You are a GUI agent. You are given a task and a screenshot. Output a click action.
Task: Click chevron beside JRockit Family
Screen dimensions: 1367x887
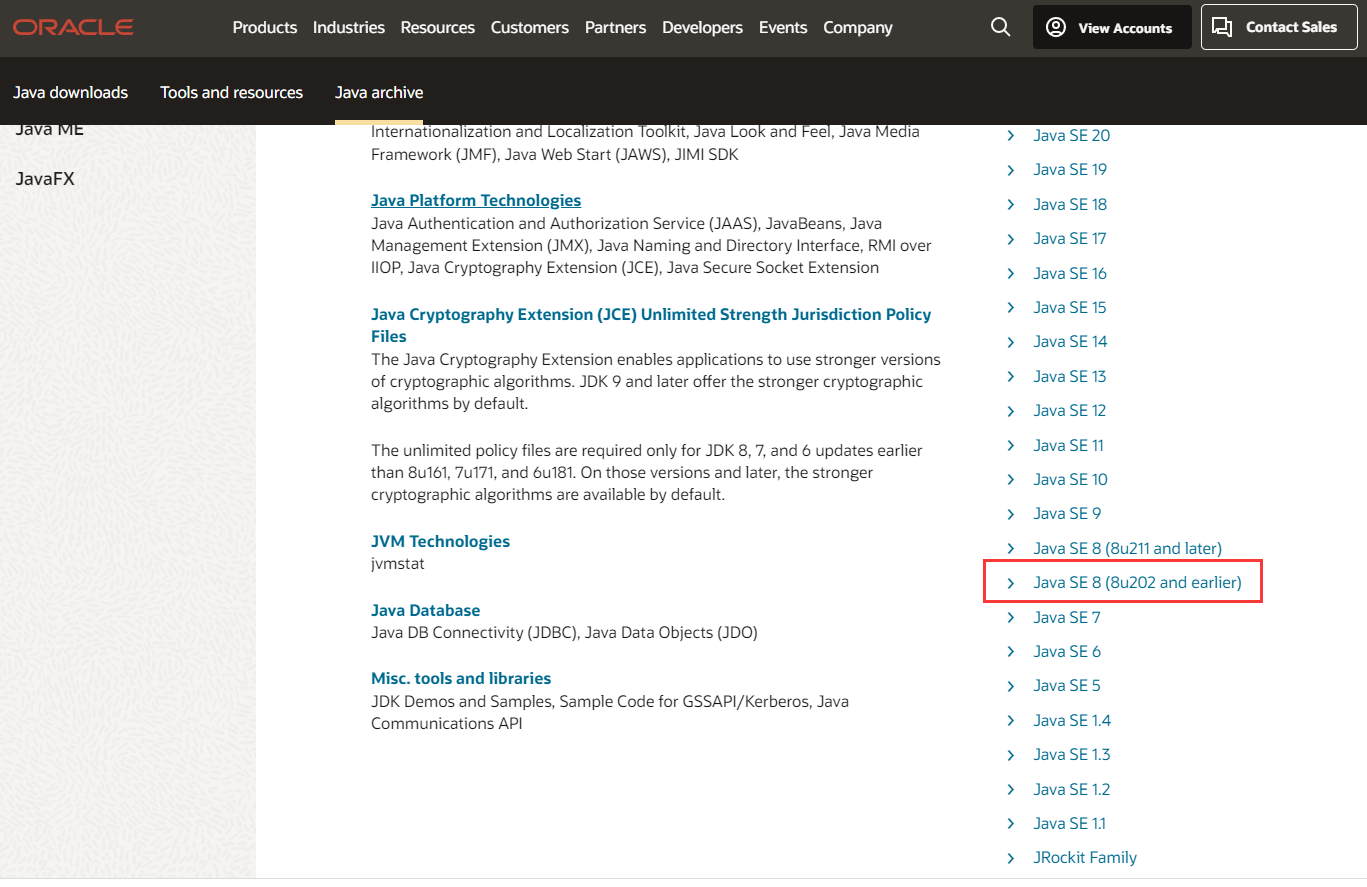click(1011, 857)
